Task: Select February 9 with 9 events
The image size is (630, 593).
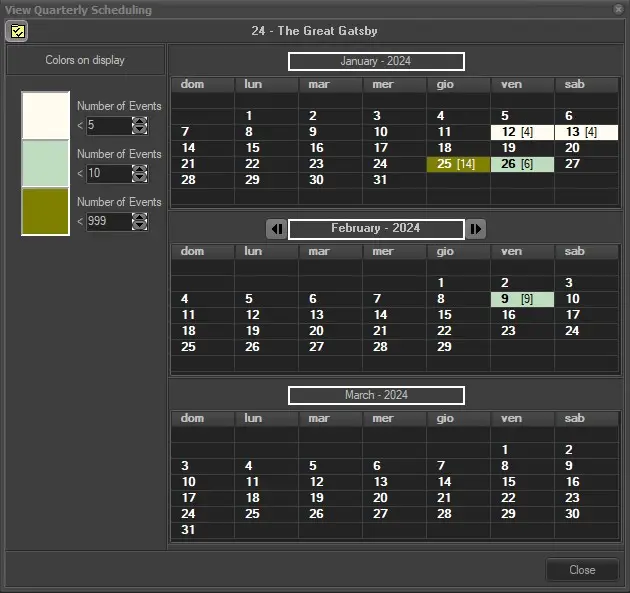Action: click(x=522, y=299)
